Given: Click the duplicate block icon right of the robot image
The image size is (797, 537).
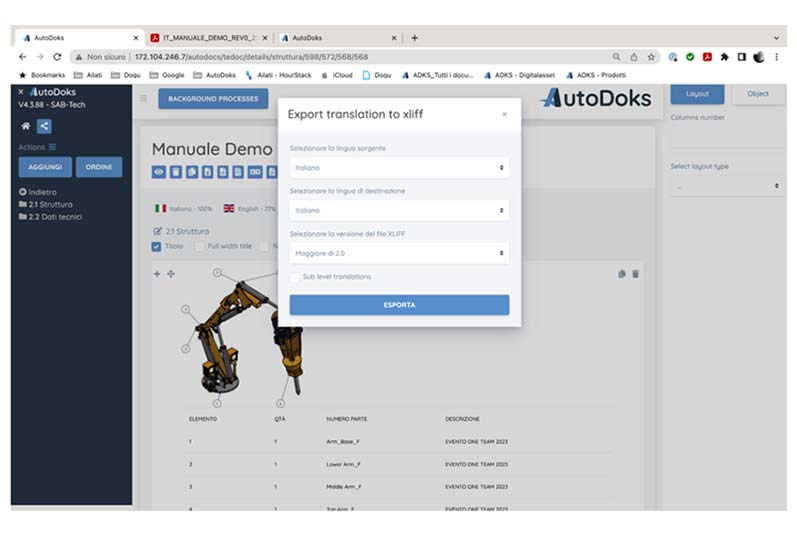Looking at the screenshot, I should pos(622,274).
